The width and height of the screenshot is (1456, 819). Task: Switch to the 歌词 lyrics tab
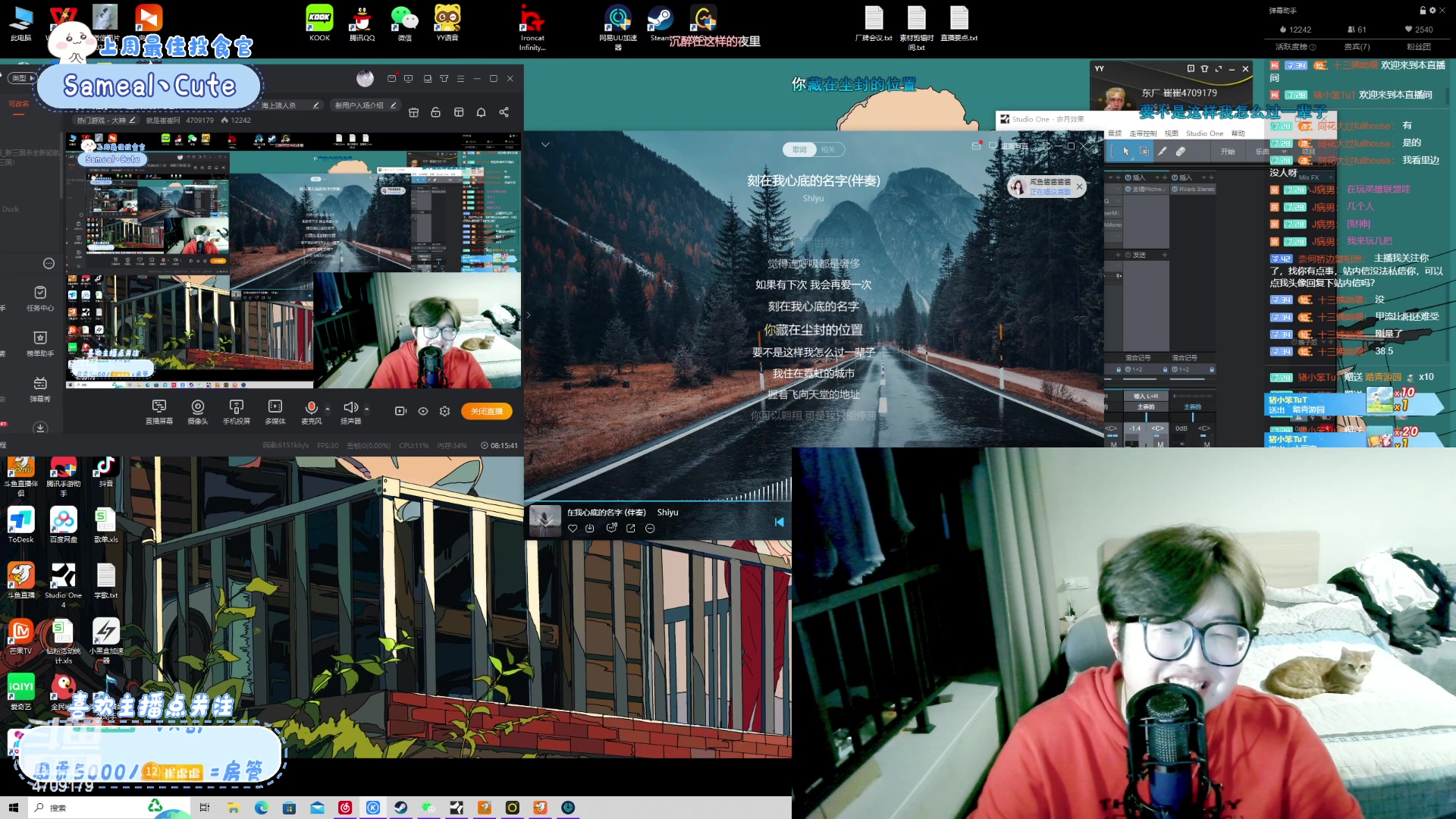tap(799, 149)
